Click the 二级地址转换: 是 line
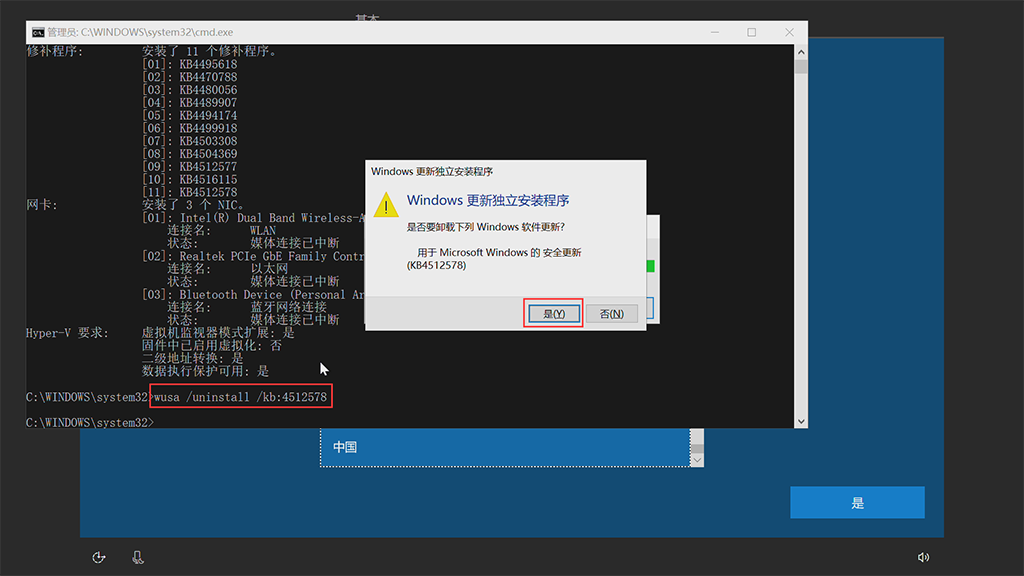The image size is (1024, 576). click(193, 359)
